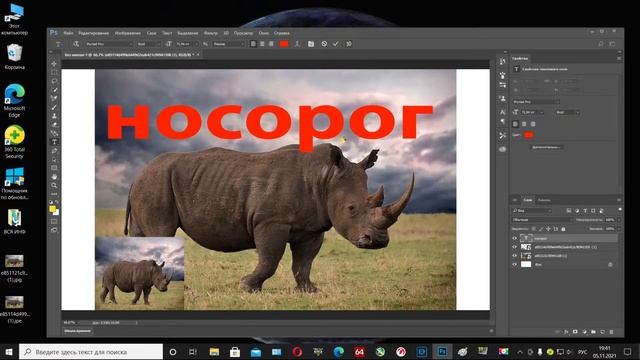The width and height of the screenshot is (640, 360).
Task: Select the носорог text layer thumbnail
Action: (526, 238)
